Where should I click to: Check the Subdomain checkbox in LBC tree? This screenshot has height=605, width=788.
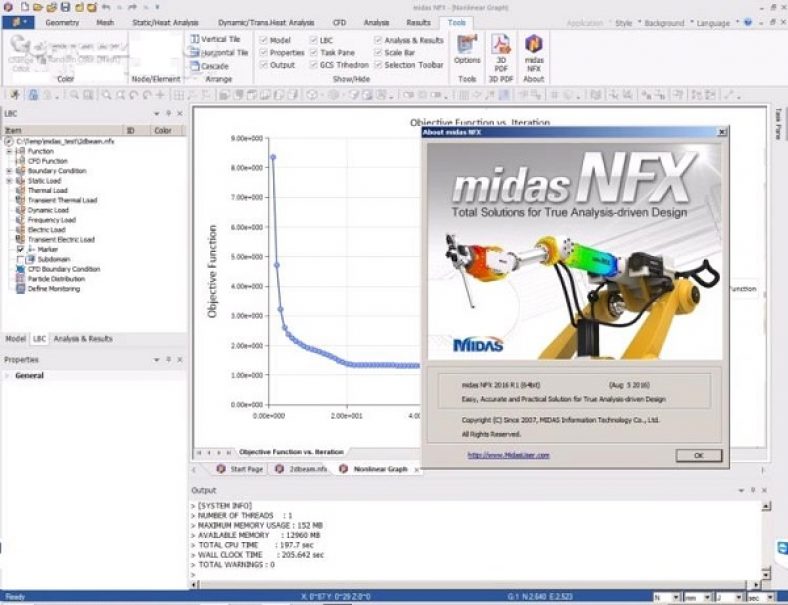[x=21, y=259]
